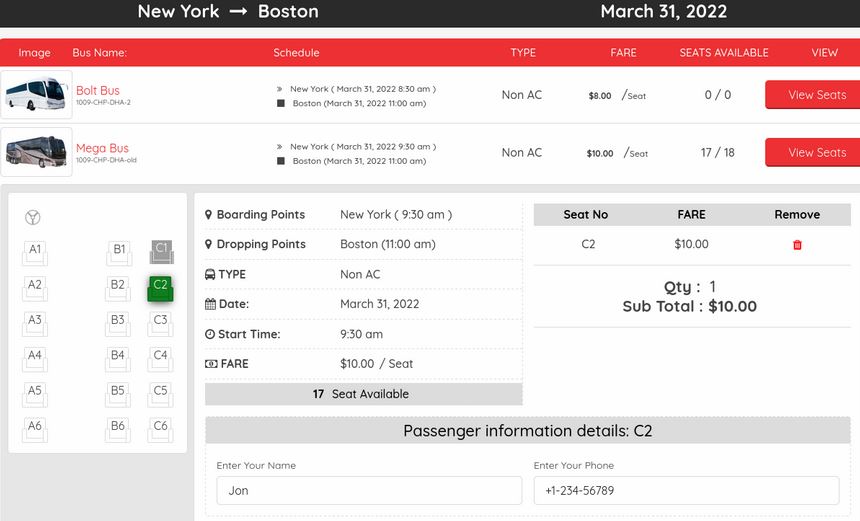The image size is (860, 521).
Task: Select seat A1 icon
Action: pos(35,253)
